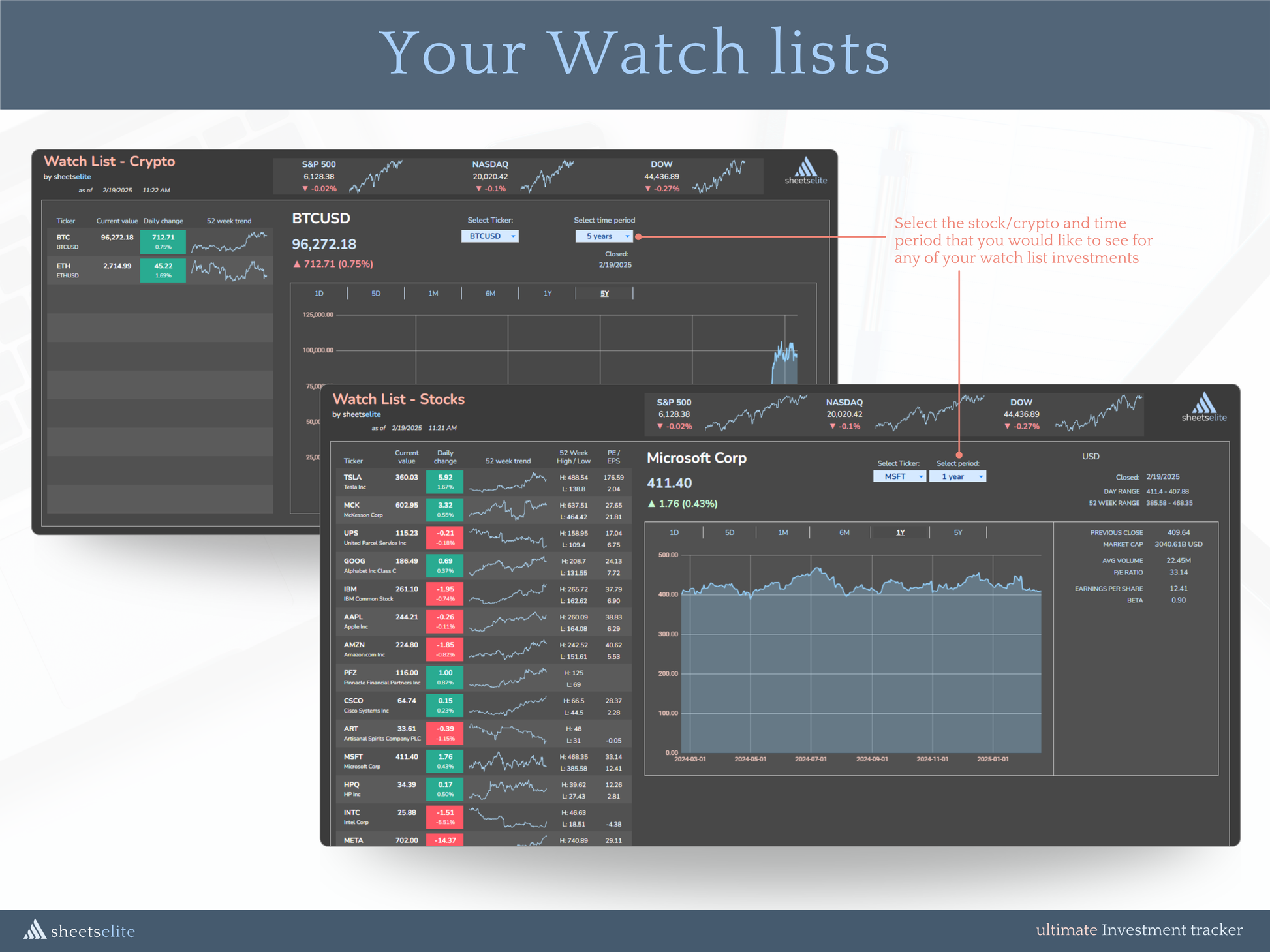Click the NASDAQ sparkline in Crypto window
The image size is (1270, 952).
point(547,176)
